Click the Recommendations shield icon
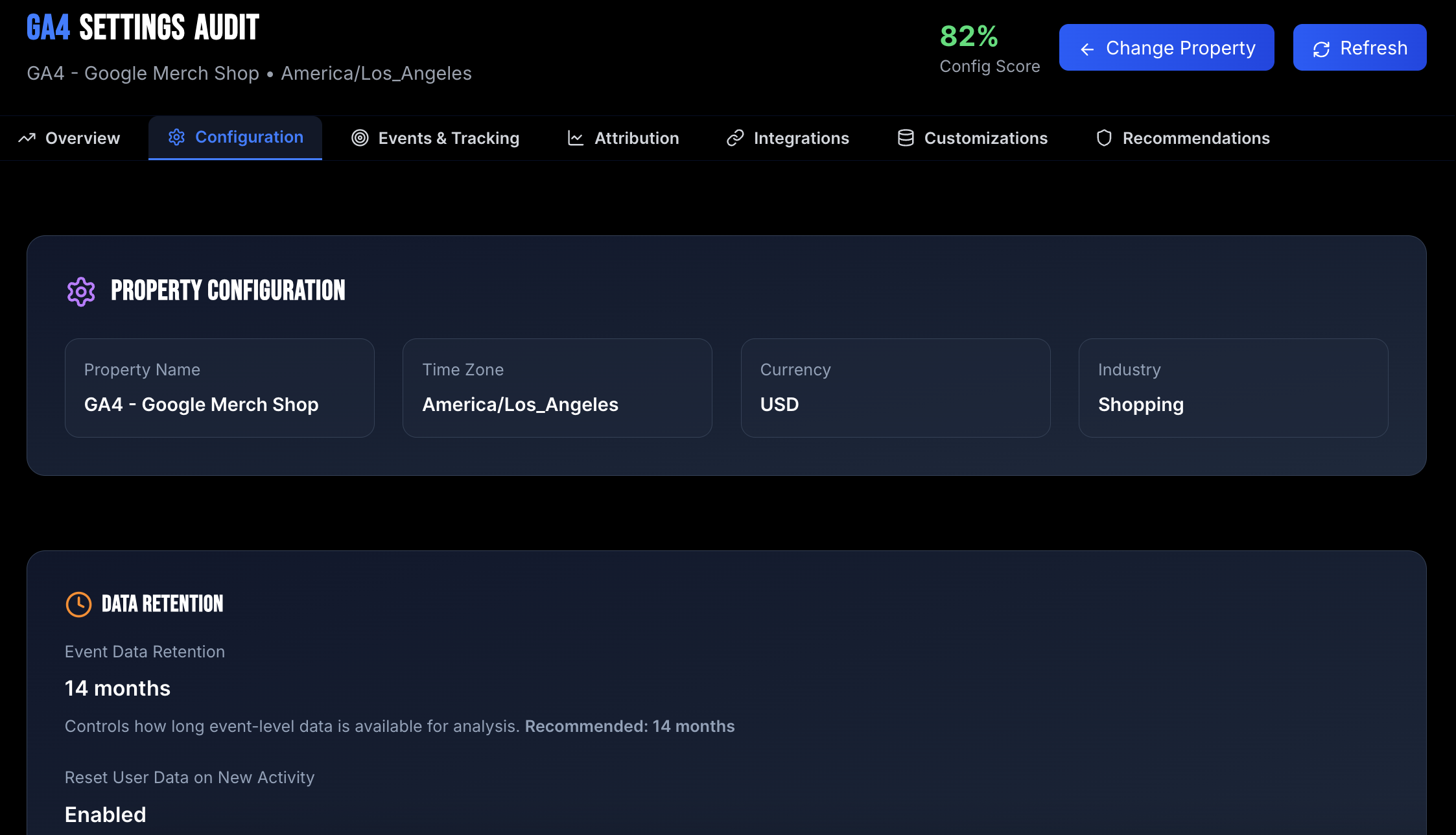This screenshot has height=835, width=1456. tap(1104, 138)
